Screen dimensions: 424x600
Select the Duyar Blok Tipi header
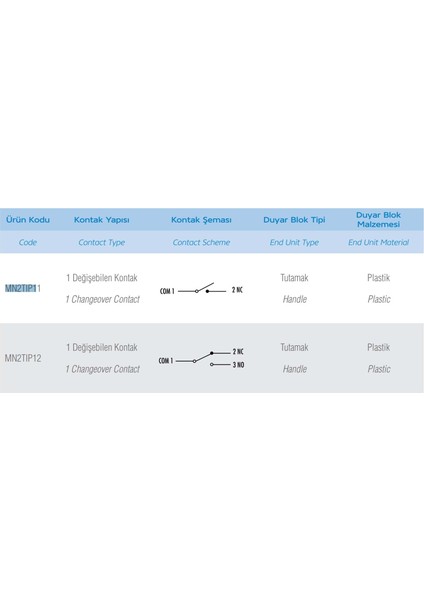pos(294,220)
